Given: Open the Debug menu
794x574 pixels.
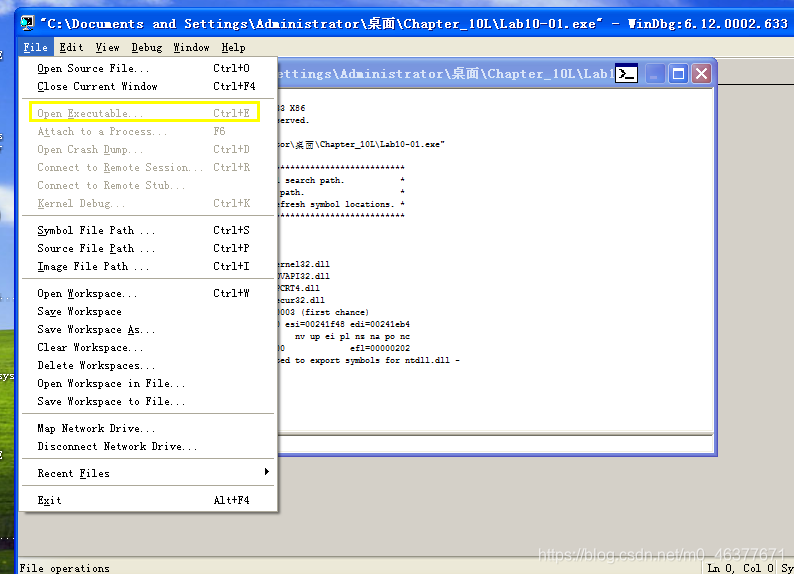Looking at the screenshot, I should 147,48.
